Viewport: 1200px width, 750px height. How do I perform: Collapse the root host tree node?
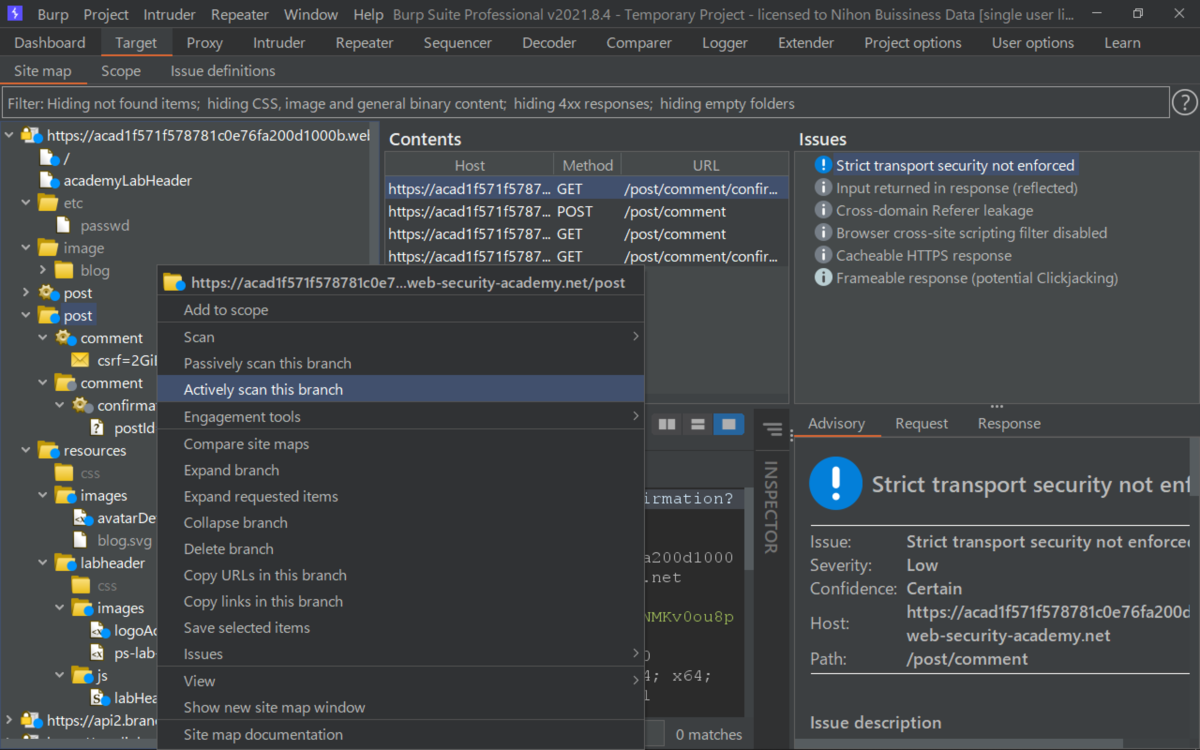pyautogui.click(x=9, y=135)
